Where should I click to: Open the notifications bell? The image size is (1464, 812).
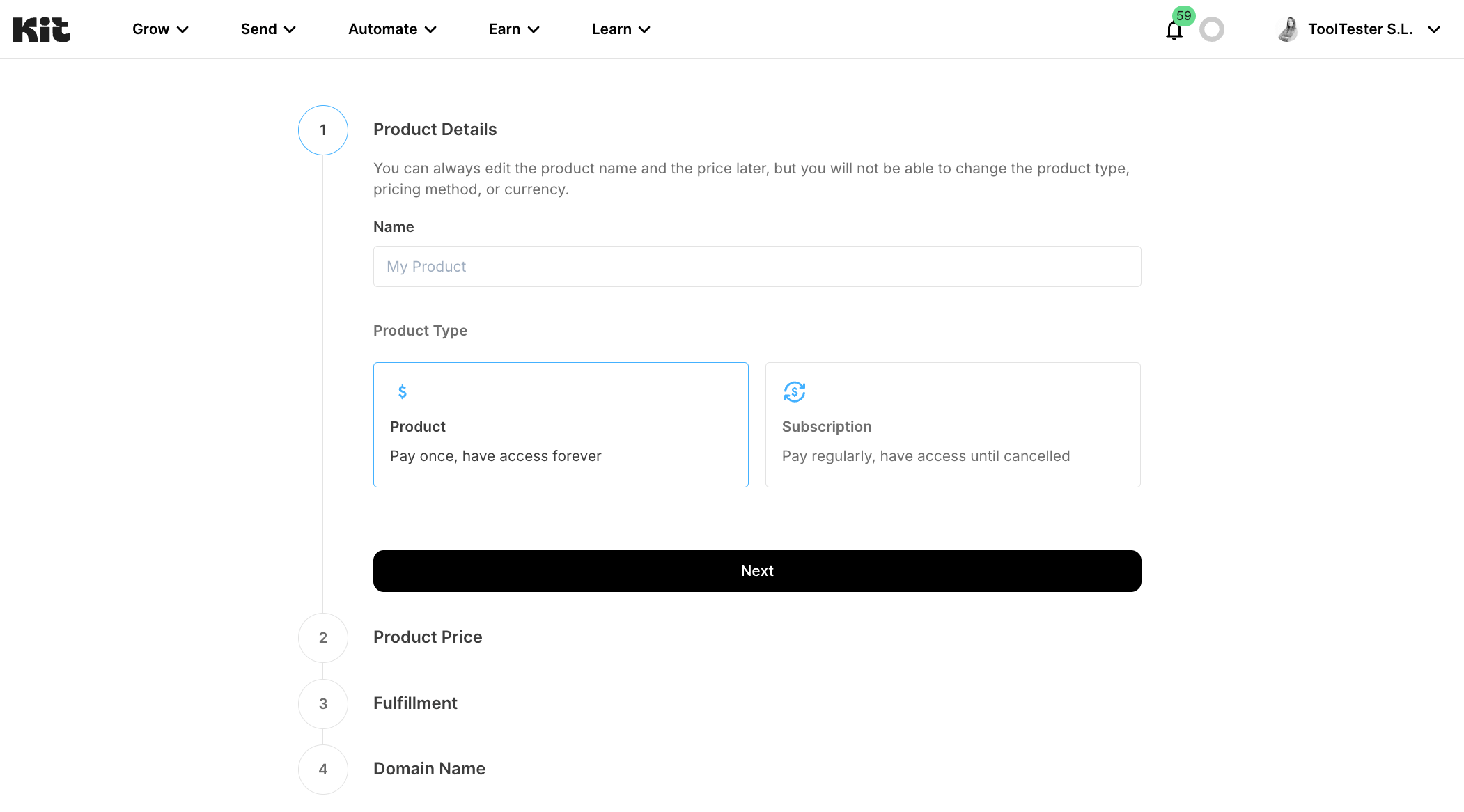click(1174, 31)
